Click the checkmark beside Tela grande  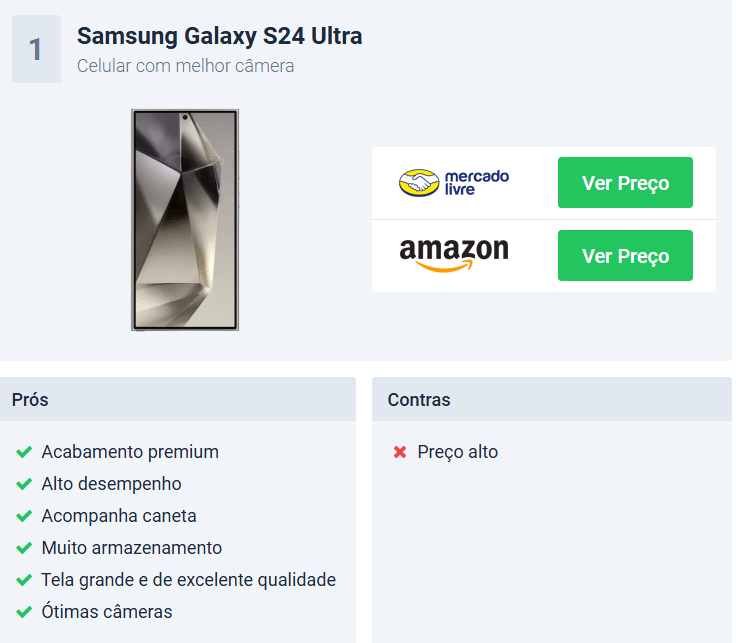pos(24,580)
